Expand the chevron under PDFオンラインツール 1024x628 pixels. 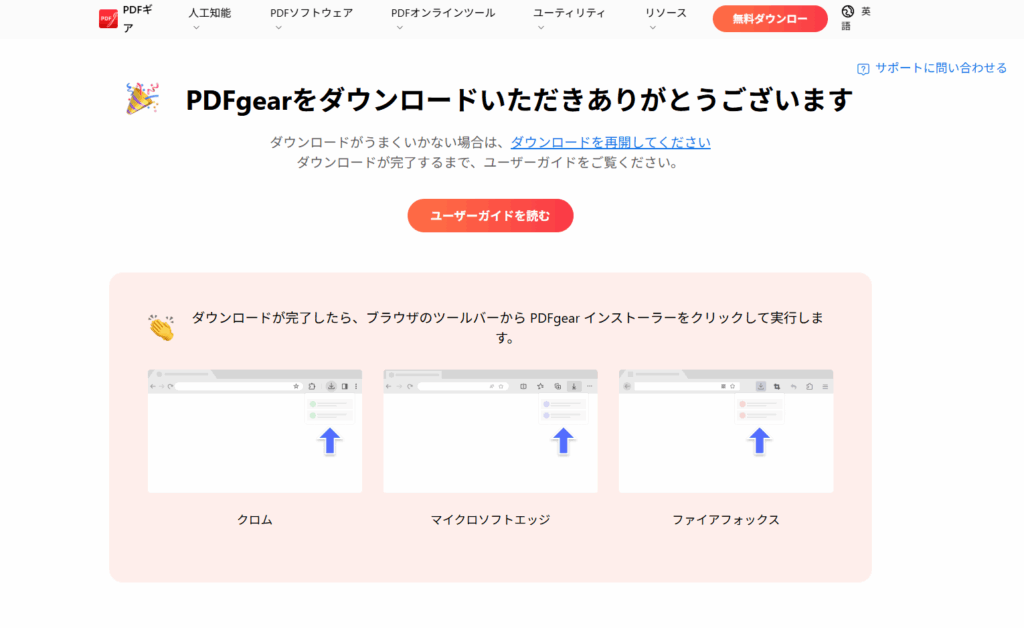[x=400, y=28]
